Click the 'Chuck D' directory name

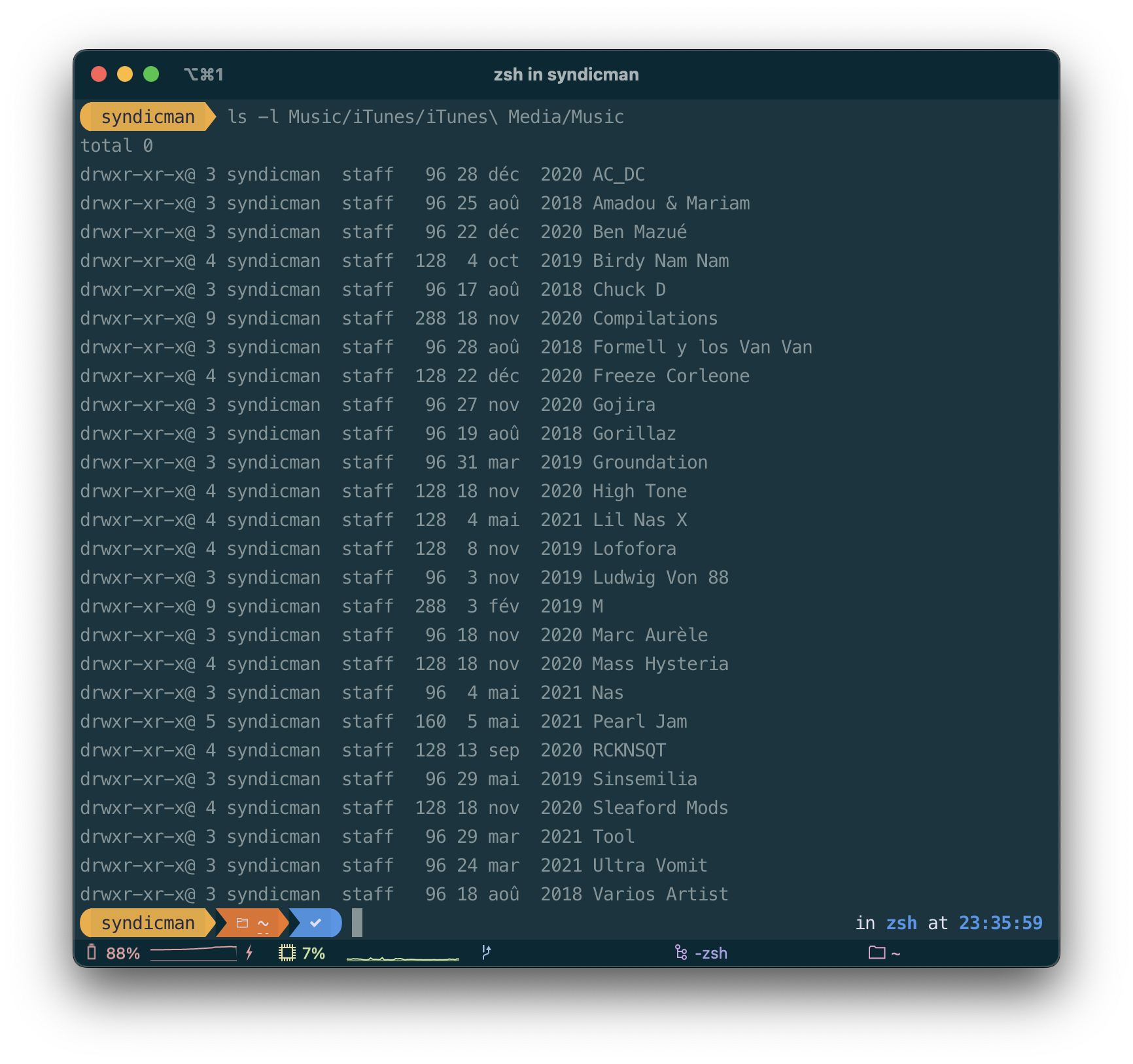click(629, 289)
